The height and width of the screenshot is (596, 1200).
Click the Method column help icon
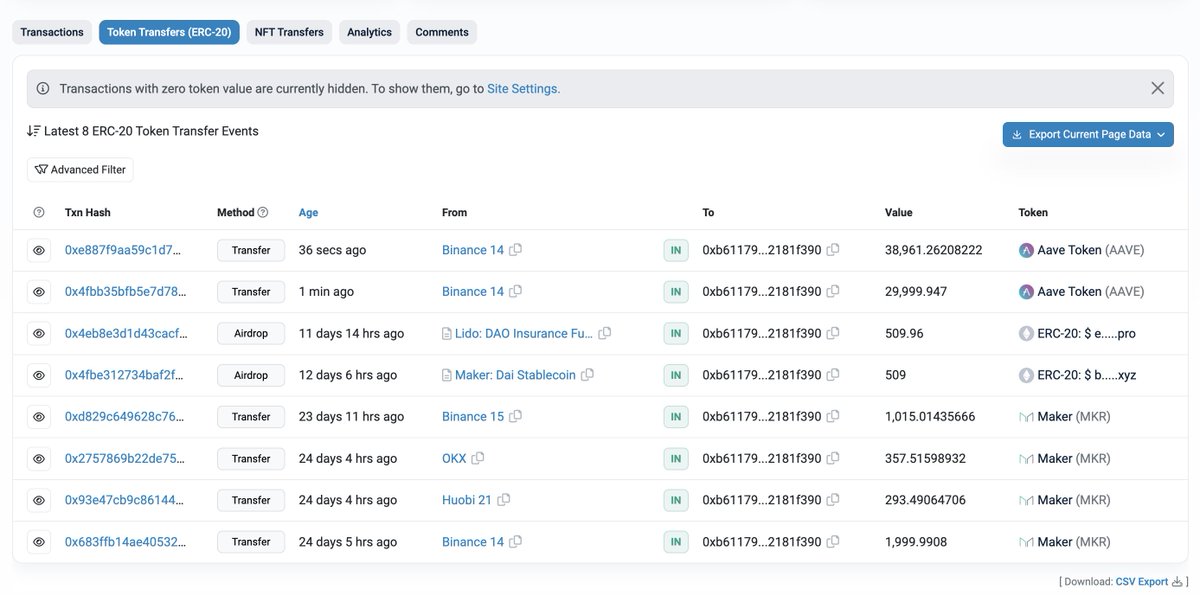[263, 212]
